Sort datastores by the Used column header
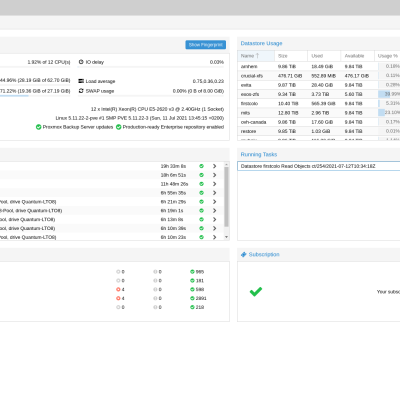 coord(324,56)
